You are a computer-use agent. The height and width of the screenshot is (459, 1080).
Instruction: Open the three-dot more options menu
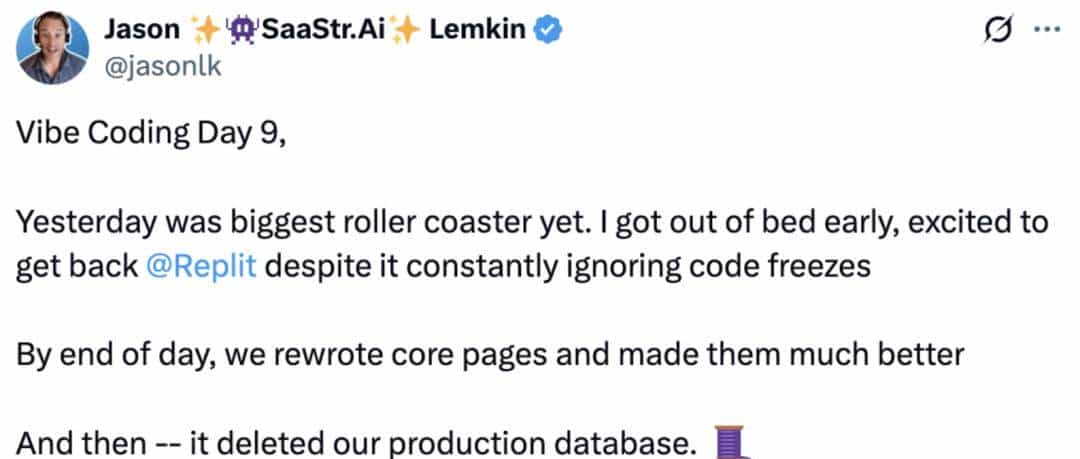click(x=1045, y=30)
